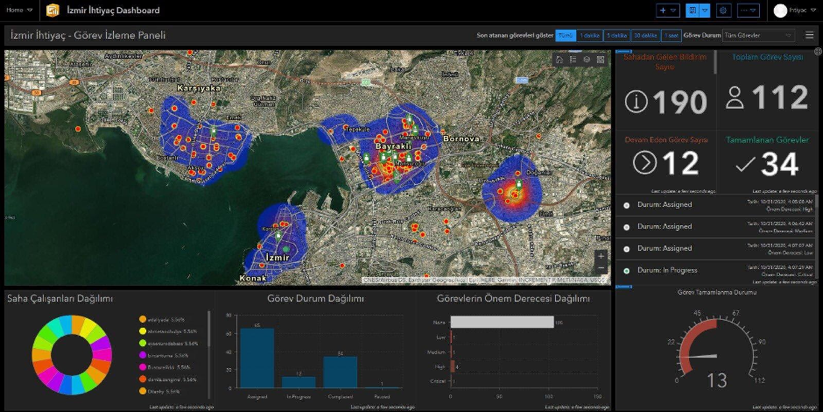The width and height of the screenshot is (824, 412).
Task: Select the Assigned task with Low priority
Action: pyautogui.click(x=717, y=249)
